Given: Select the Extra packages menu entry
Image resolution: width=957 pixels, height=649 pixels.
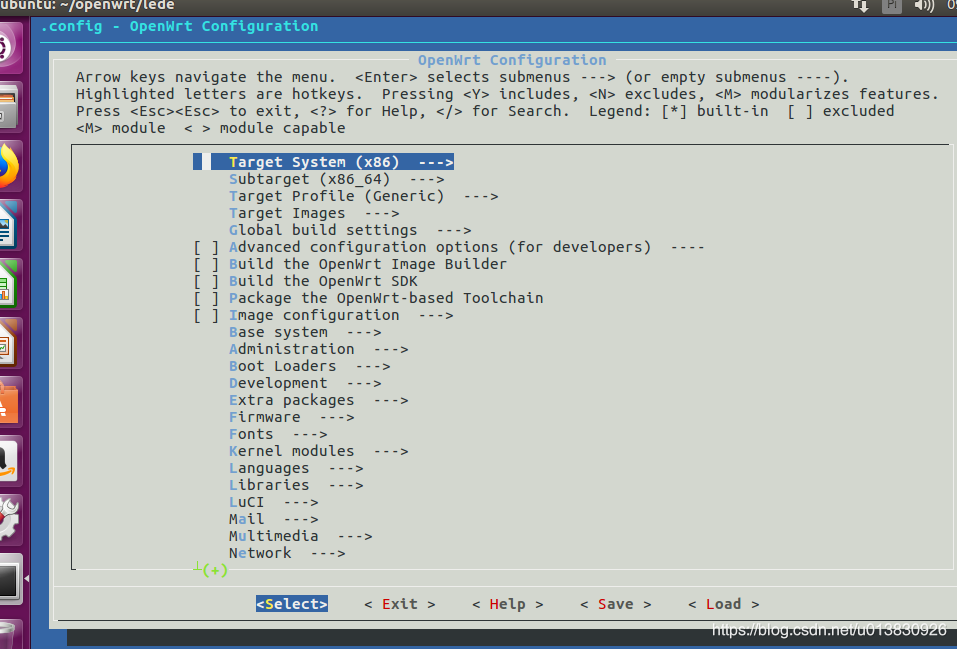Looking at the screenshot, I should [319, 401].
